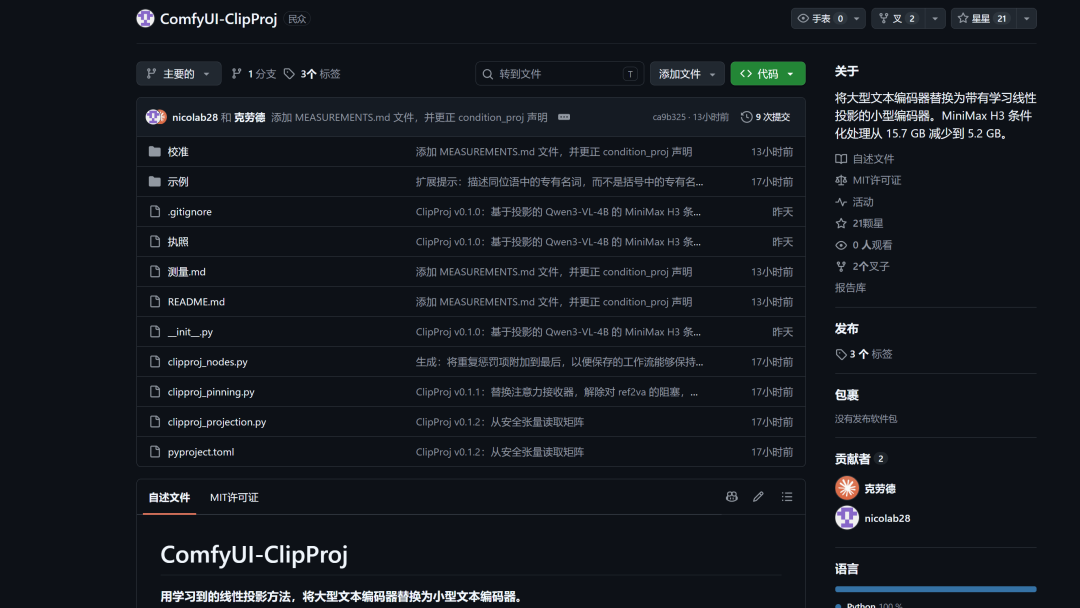Open the __init__.py file name
1080x608 pixels.
coord(190,331)
